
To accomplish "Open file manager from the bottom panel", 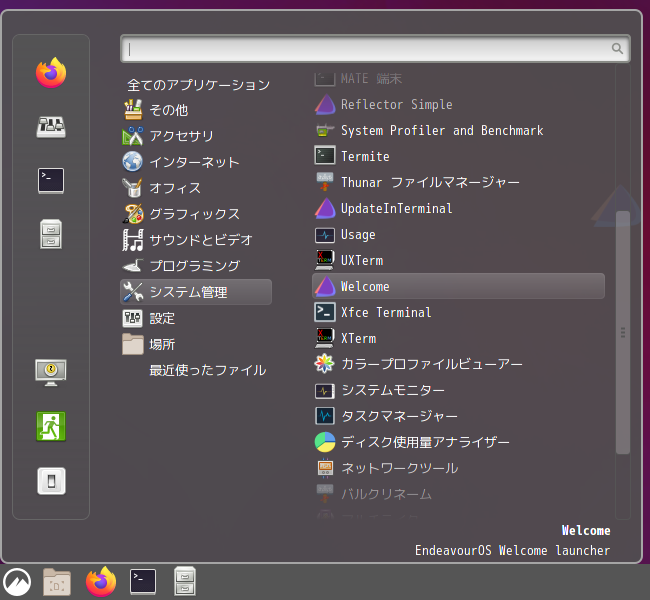I will tap(185, 581).
